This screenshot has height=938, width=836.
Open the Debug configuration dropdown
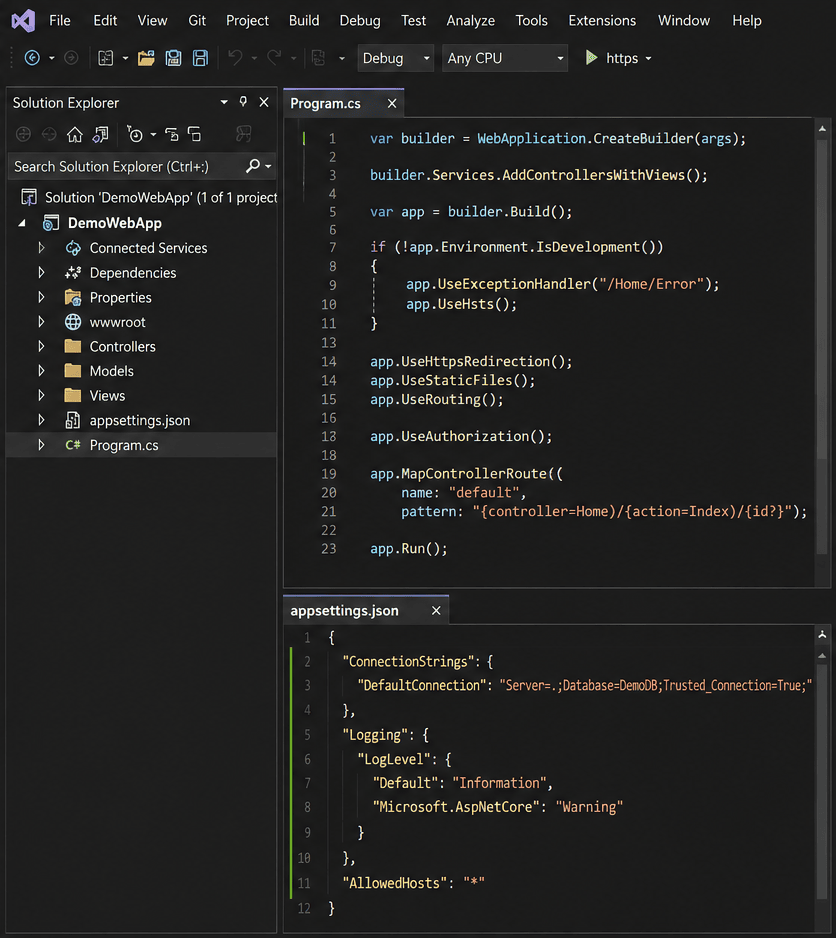[x=396, y=58]
